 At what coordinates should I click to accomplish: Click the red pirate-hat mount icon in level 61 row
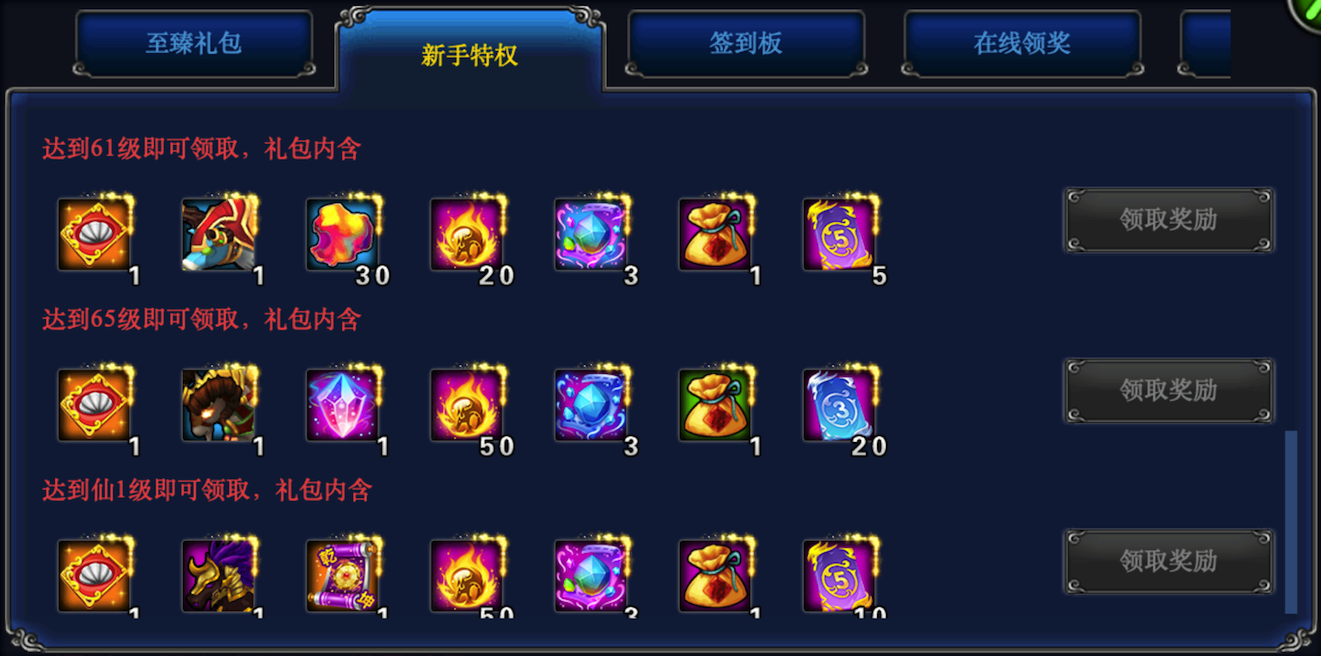coord(219,234)
